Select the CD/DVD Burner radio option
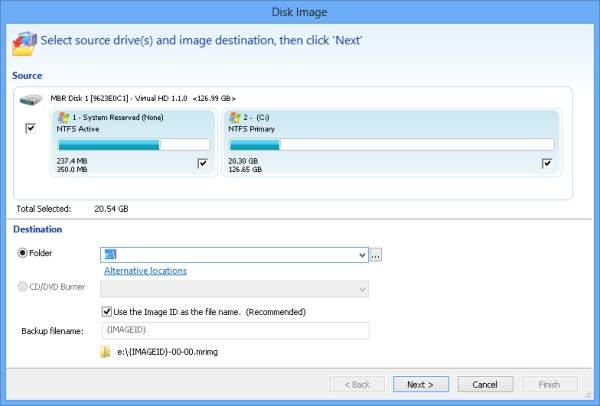This screenshot has height=406, width=600. pos(24,288)
